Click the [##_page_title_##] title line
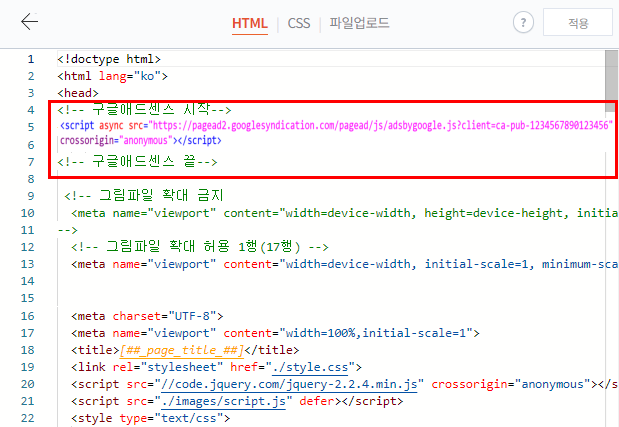The image size is (619, 427). pos(185,350)
